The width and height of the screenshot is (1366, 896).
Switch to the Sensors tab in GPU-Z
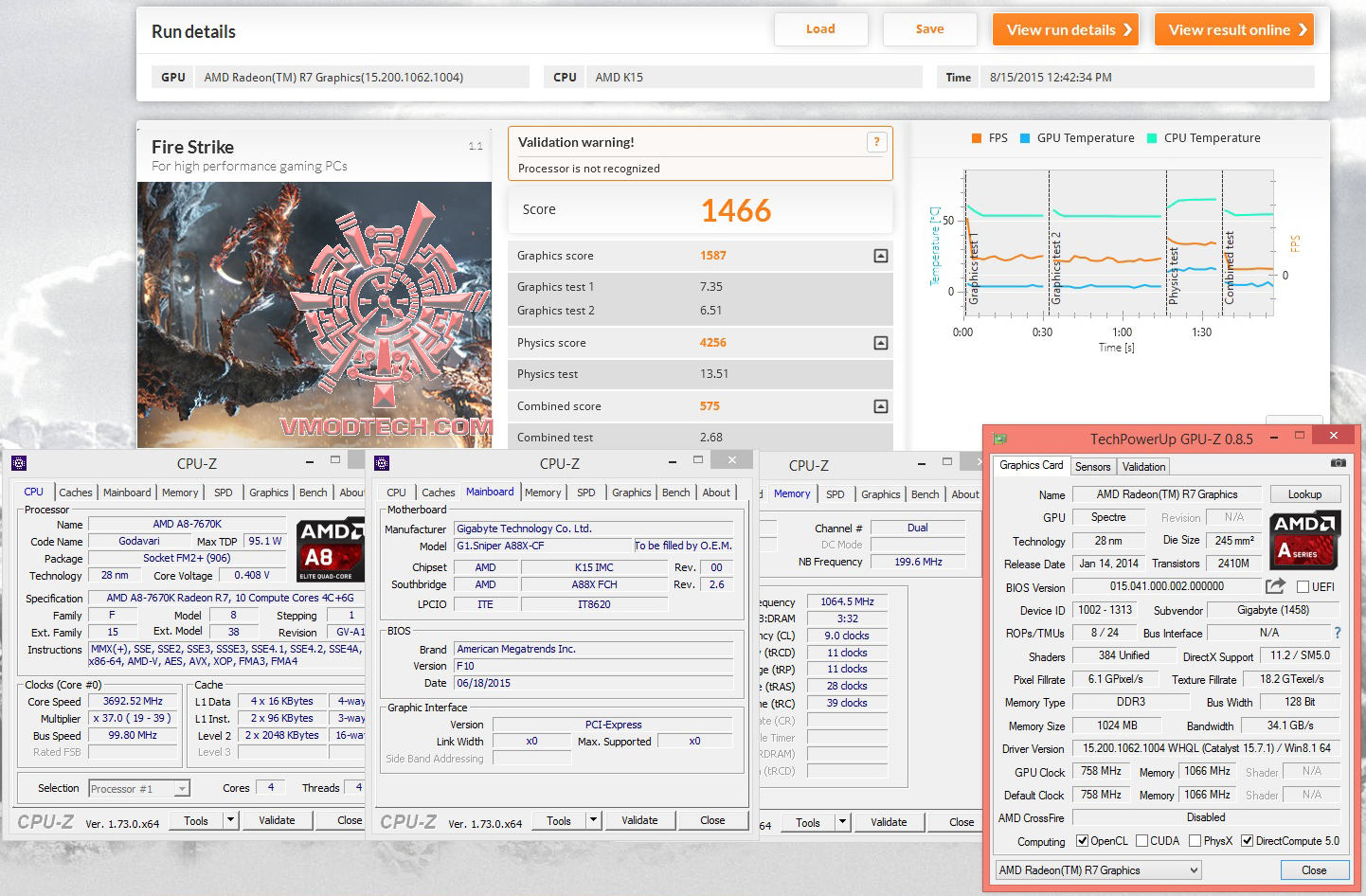coord(1092,467)
